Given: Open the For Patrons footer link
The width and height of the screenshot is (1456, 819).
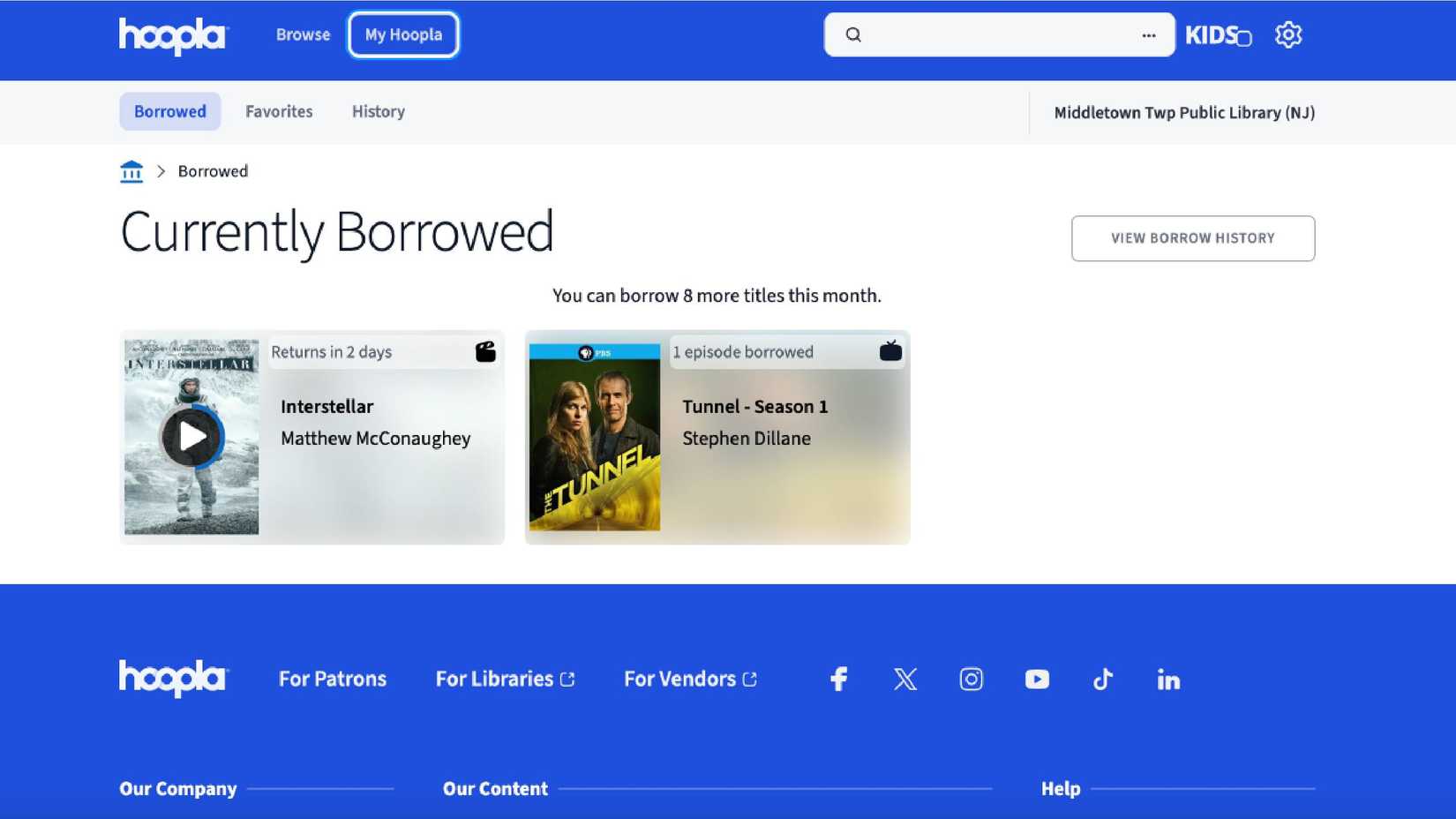Looking at the screenshot, I should pos(333,679).
